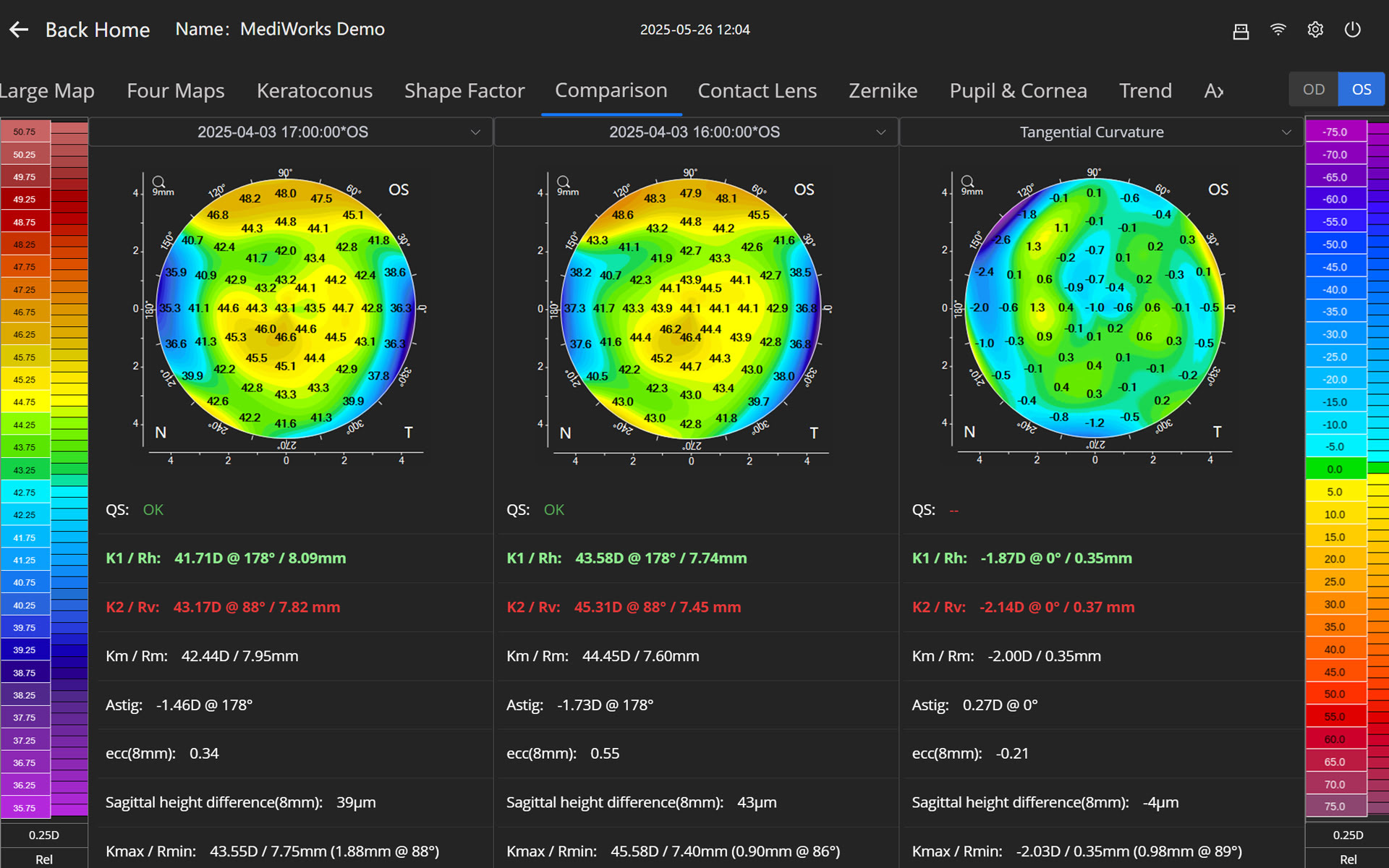Screen dimensions: 1389x868
Task: Select the OS eye toggle
Action: pos(1362,90)
